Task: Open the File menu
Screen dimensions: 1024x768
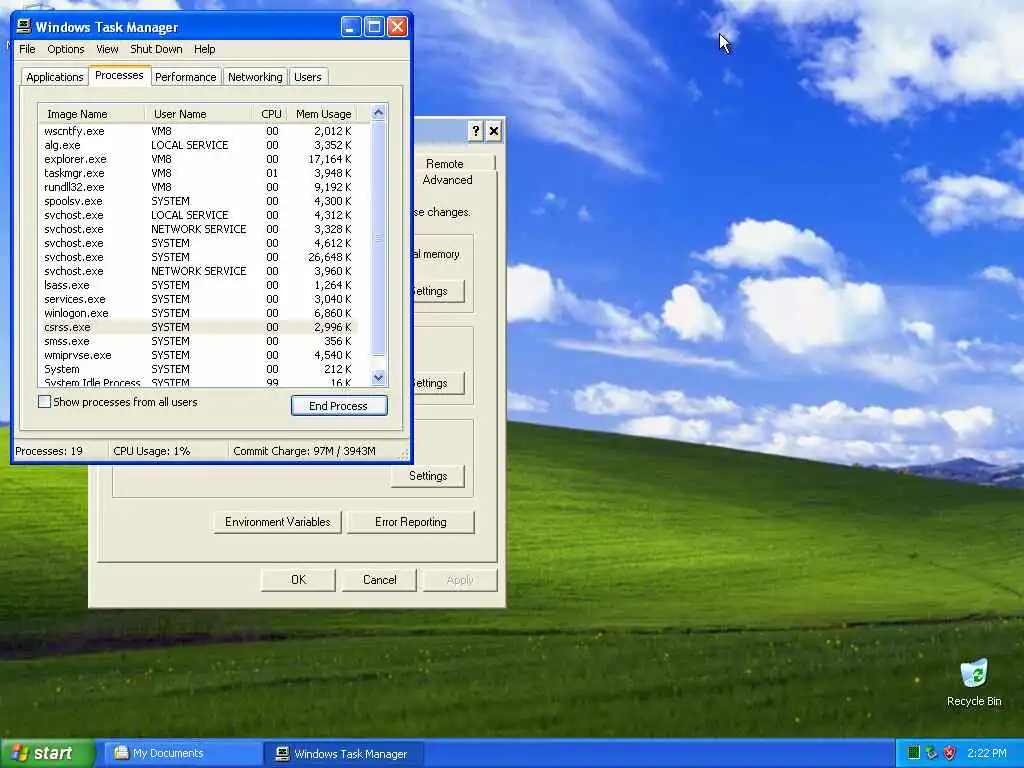Action: [27, 49]
